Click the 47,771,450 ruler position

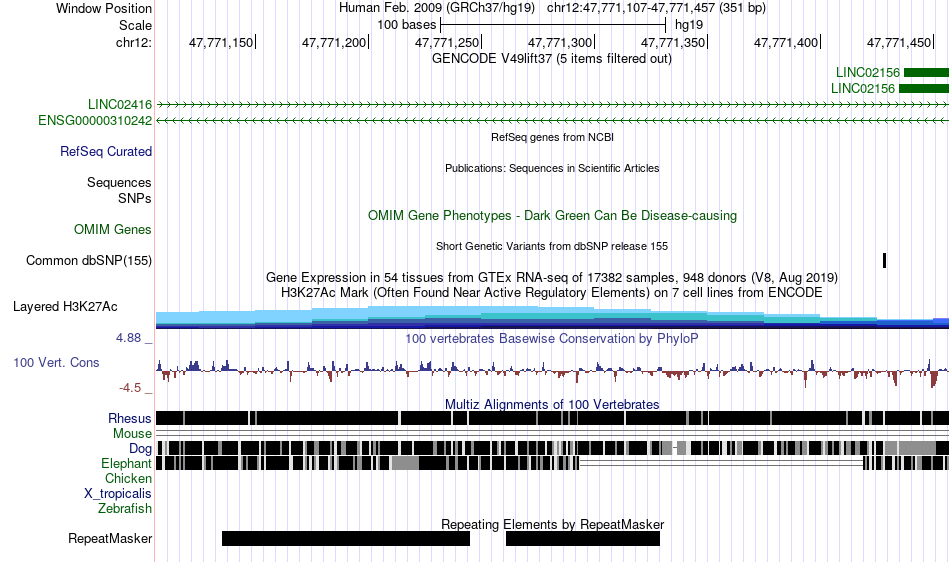[899, 42]
